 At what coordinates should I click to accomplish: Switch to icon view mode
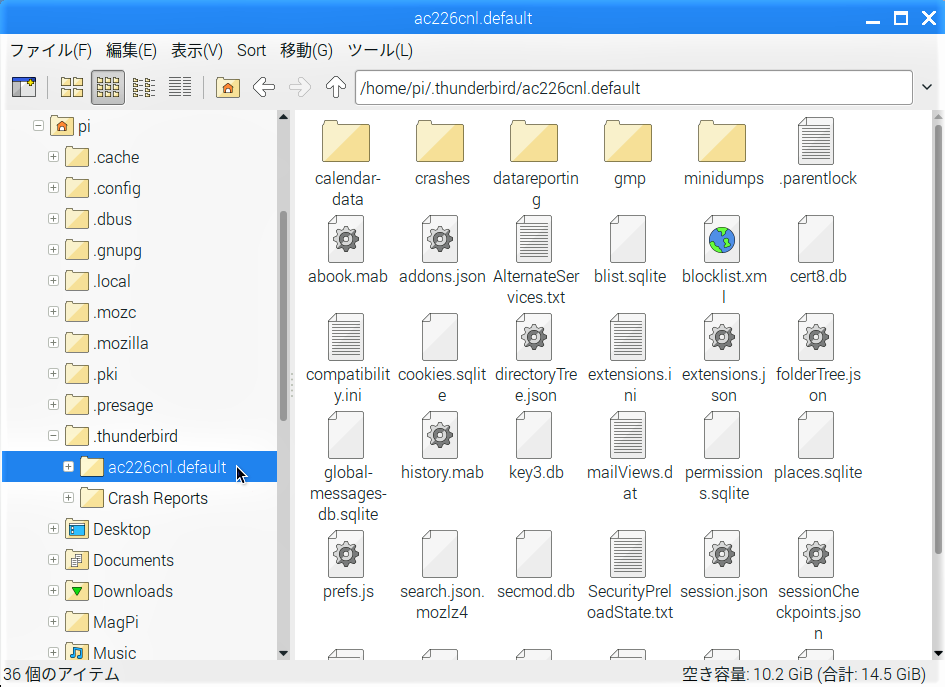tap(72, 87)
